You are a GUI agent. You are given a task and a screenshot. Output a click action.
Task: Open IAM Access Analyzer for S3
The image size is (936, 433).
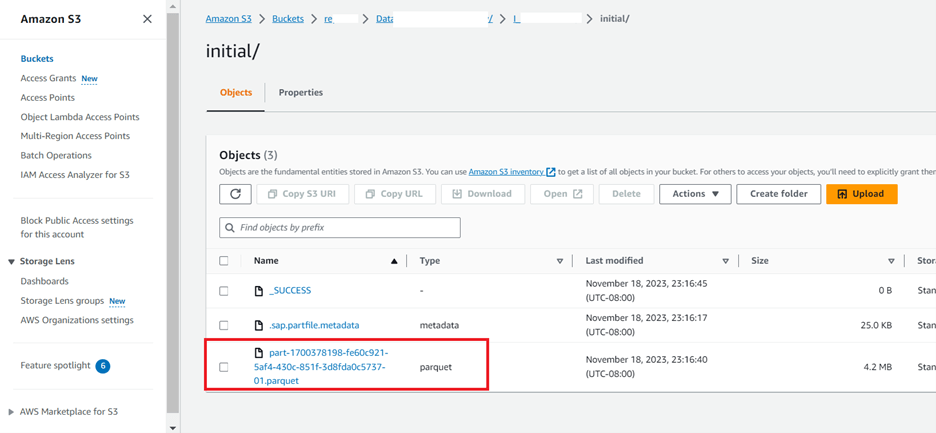[x=75, y=175]
